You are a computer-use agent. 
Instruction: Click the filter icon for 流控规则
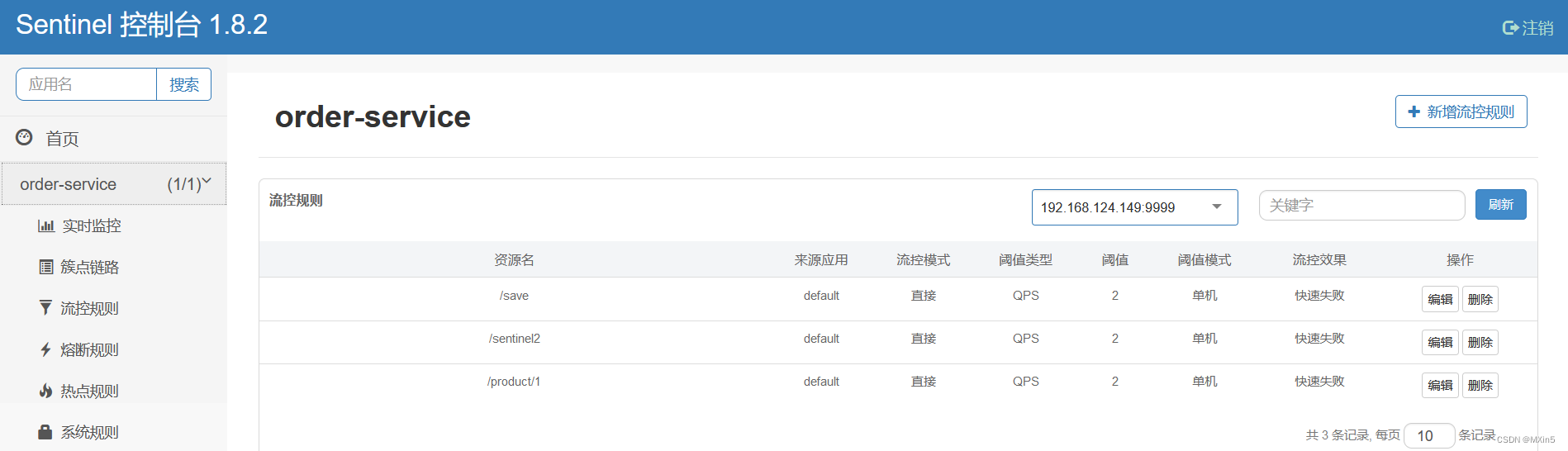coord(45,308)
